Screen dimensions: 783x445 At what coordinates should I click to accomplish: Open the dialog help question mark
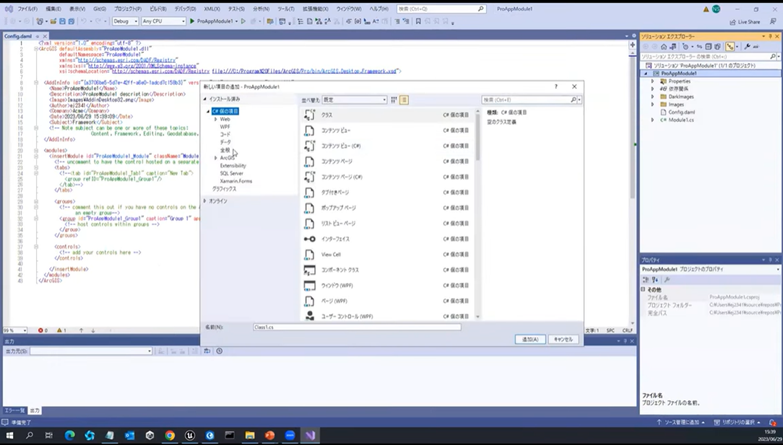click(x=556, y=86)
